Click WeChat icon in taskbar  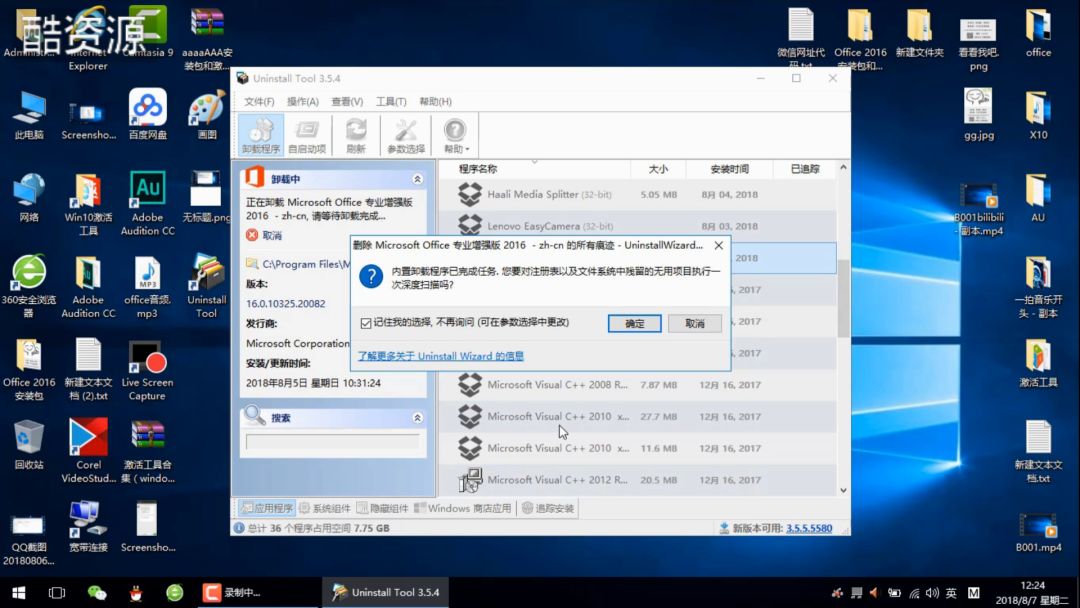[x=97, y=593]
